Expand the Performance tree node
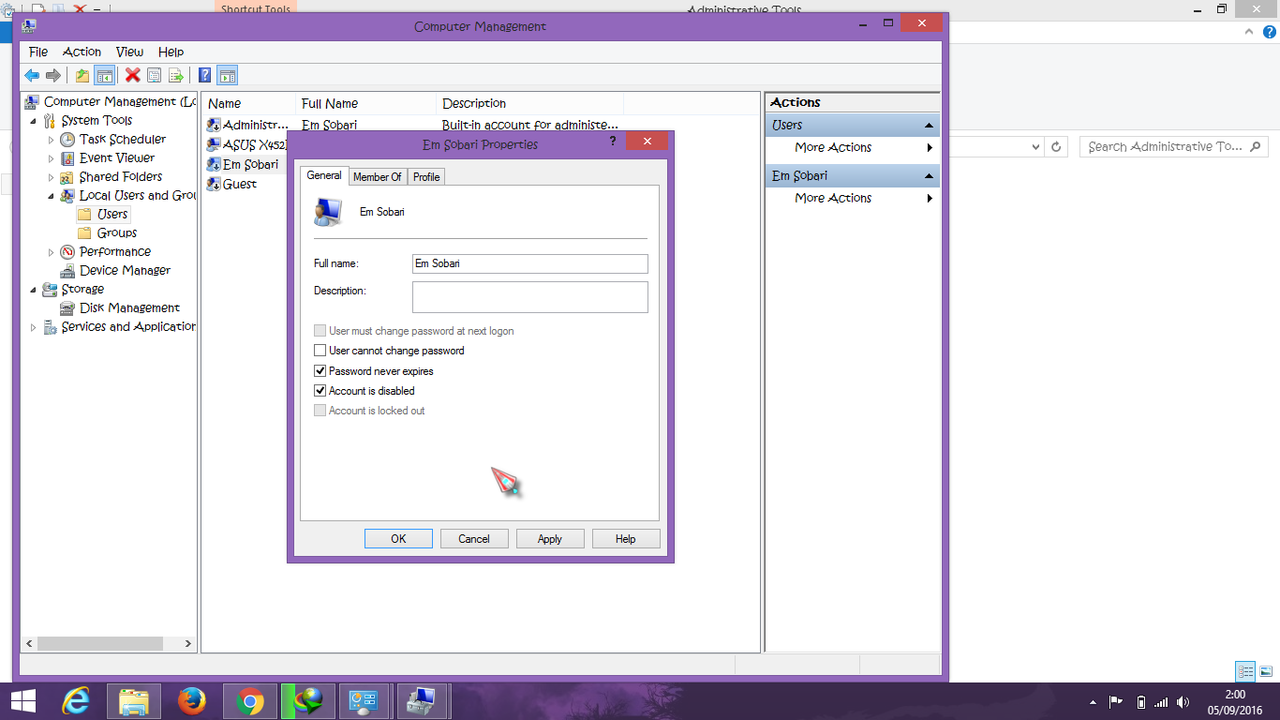Viewport: 1280px width, 720px height. click(51, 252)
